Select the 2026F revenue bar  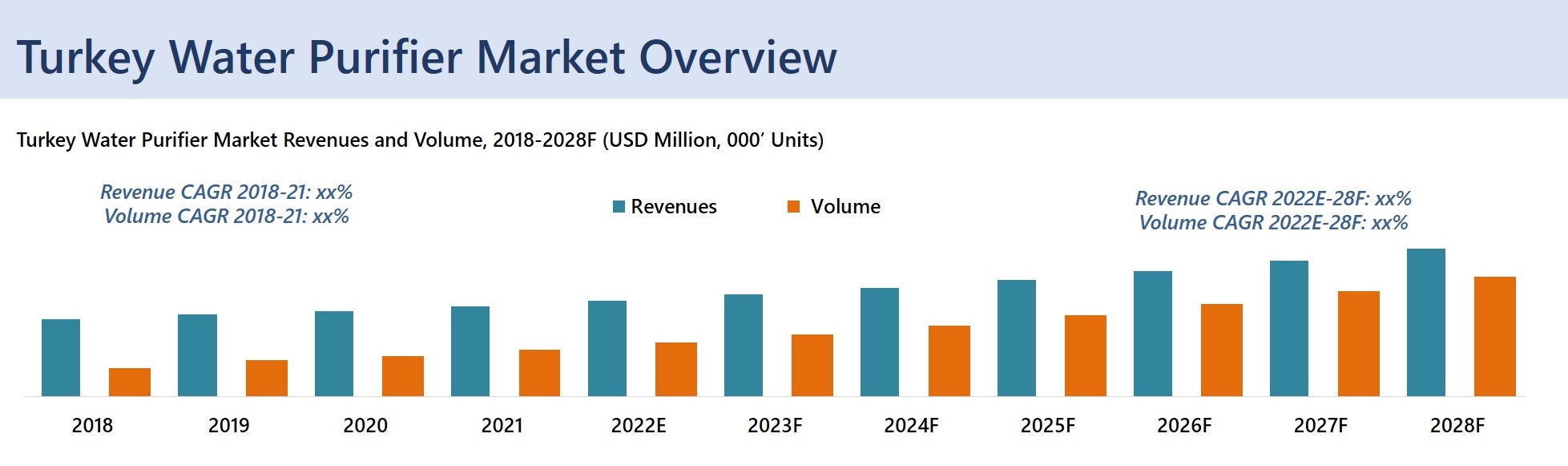pyautogui.click(x=1153, y=334)
